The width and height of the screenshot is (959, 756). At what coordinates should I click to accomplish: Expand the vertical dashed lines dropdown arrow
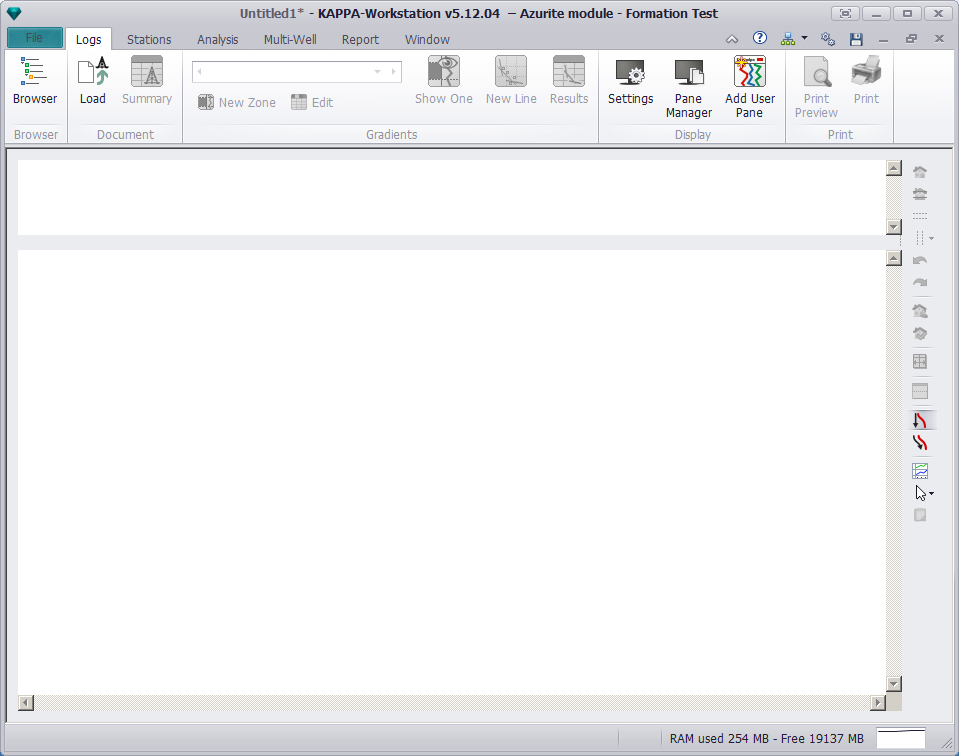point(931,238)
